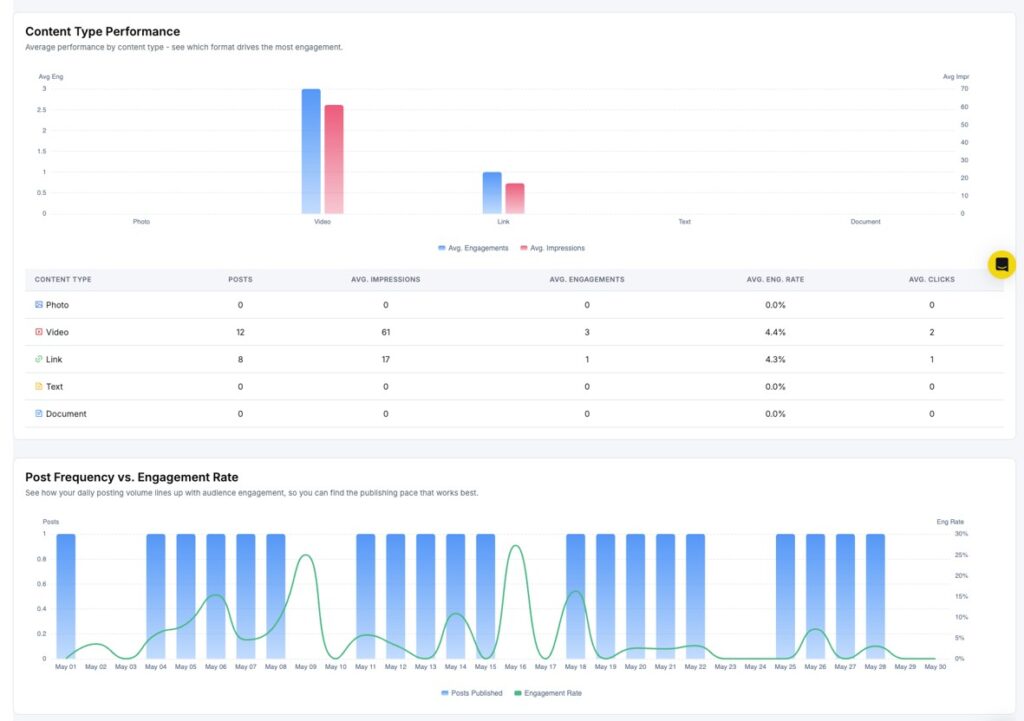Click Link engagement rate '4.3%'
Image resolution: width=1024 pixels, height=721 pixels.
coord(775,359)
